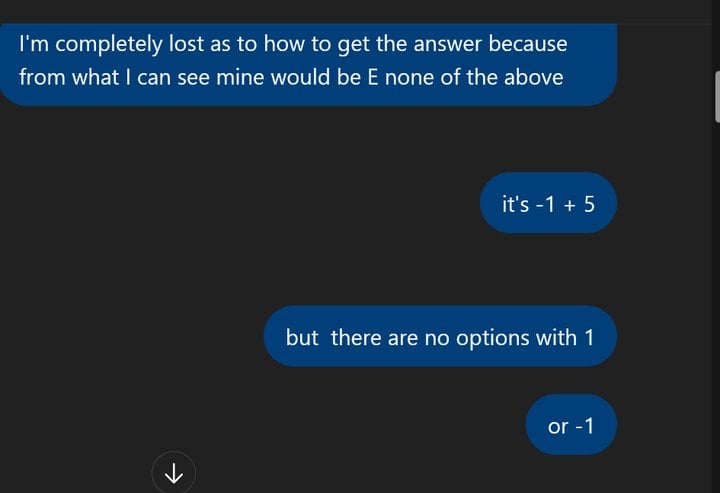The width and height of the screenshot is (720, 493).
Task: Click the "it's -1 + 5" message bubble
Action: [547, 203]
